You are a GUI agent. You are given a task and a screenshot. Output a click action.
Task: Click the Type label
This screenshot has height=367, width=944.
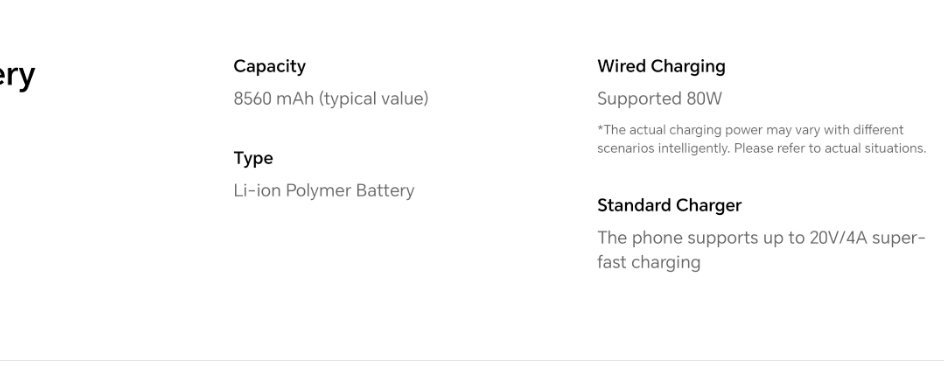point(253,159)
